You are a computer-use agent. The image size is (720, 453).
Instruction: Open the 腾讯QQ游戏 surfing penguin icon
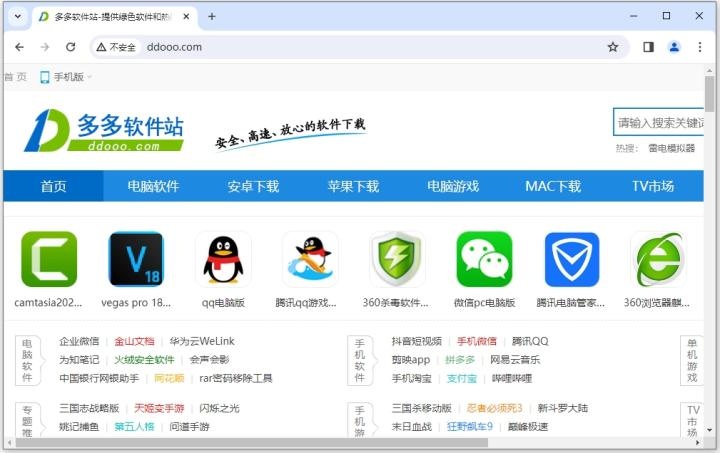(310, 259)
